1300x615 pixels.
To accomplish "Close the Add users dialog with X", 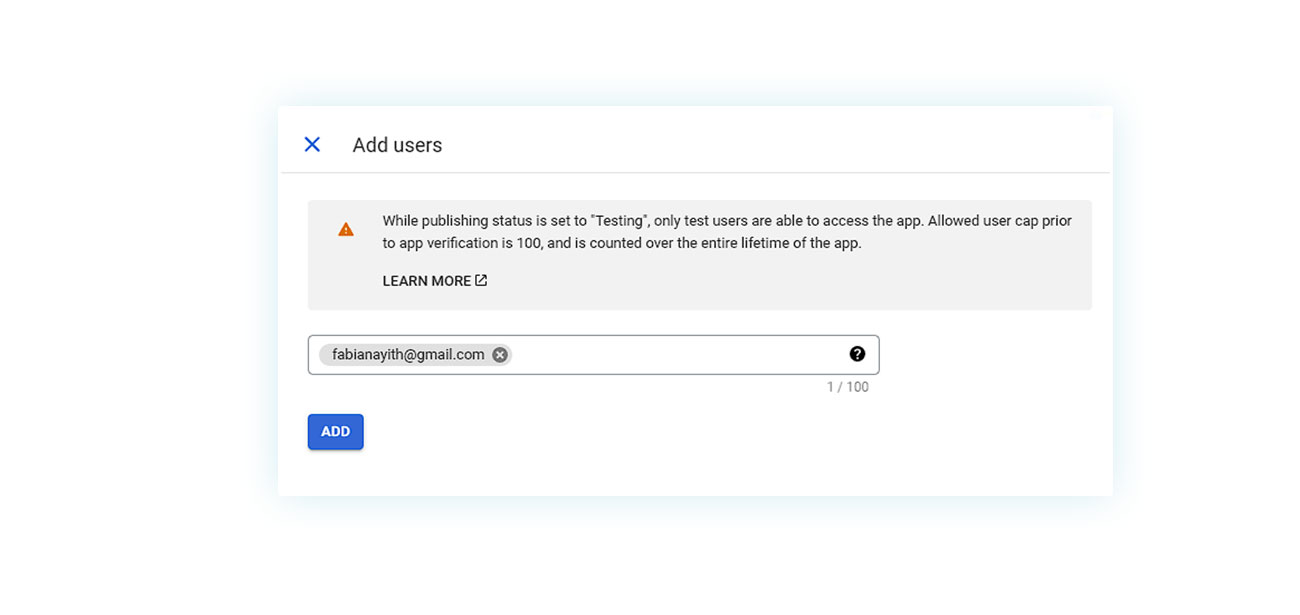I will coord(312,145).
